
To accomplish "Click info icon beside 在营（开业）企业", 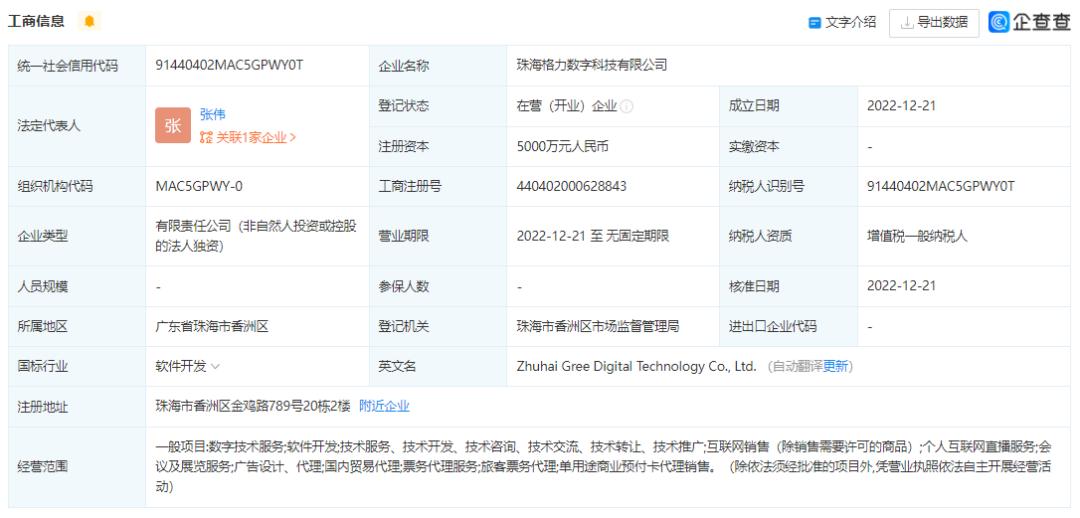I will (x=627, y=107).
